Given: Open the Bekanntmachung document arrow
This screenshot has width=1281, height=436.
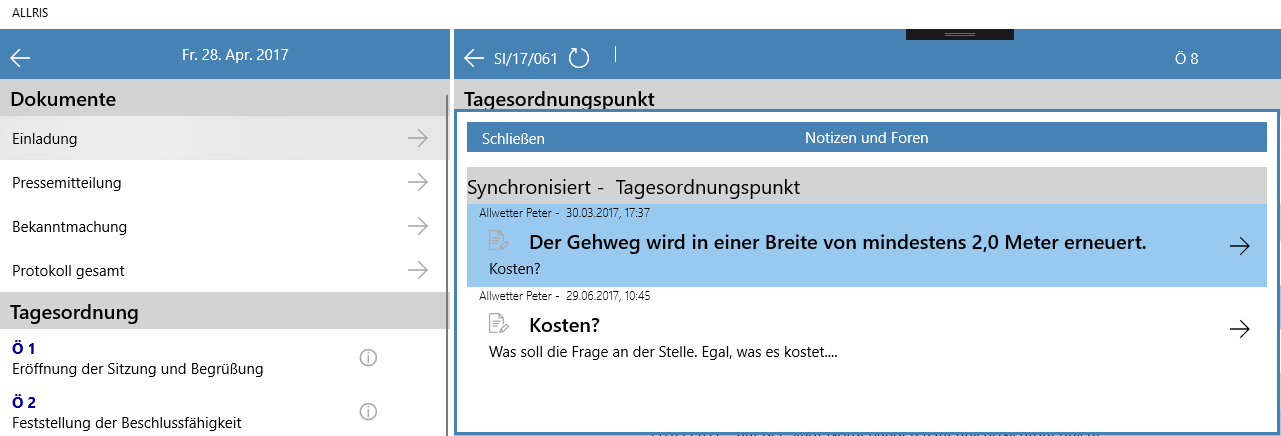Looking at the screenshot, I should [x=418, y=227].
